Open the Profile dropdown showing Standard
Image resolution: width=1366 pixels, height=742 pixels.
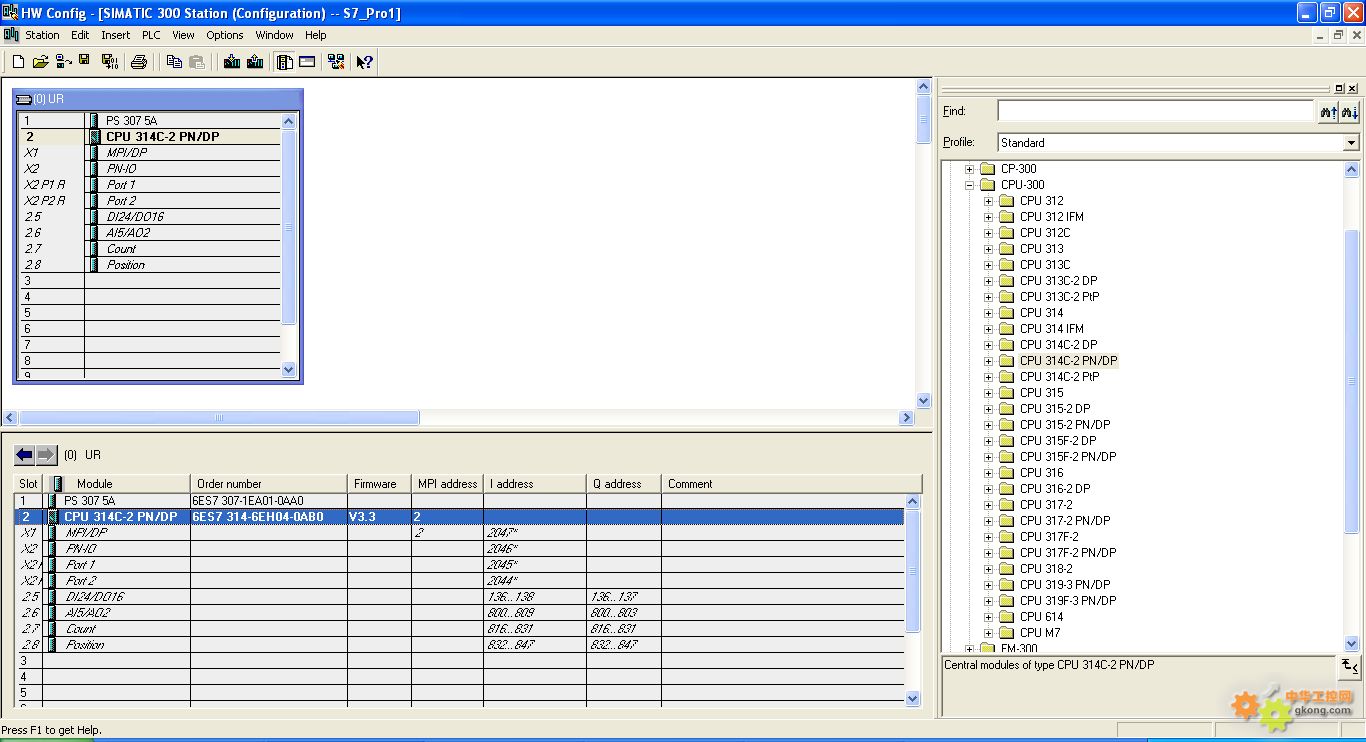point(1351,143)
